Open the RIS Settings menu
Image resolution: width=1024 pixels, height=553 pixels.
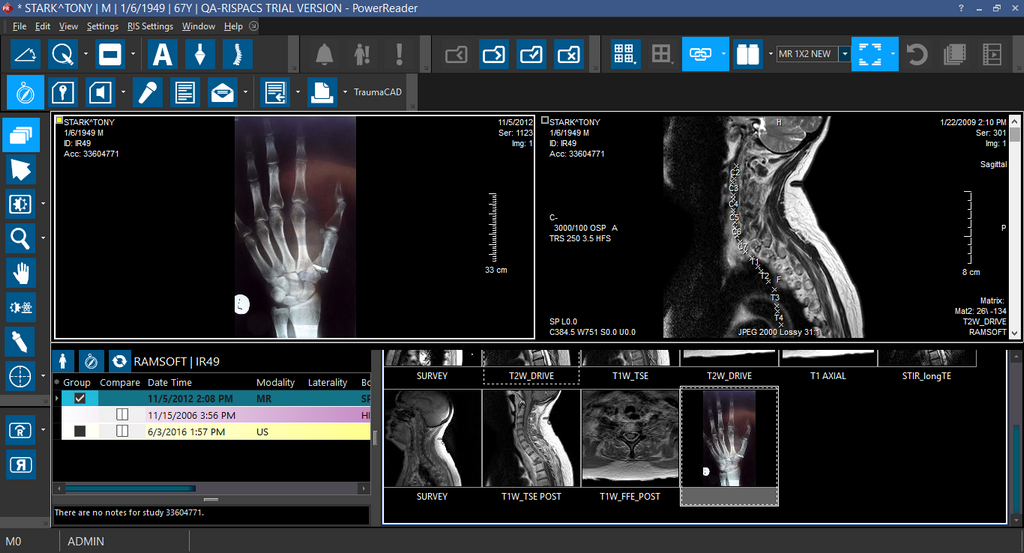150,26
